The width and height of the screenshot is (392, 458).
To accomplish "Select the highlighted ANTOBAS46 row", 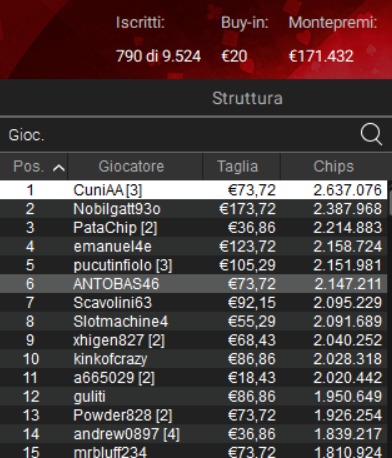I will [x=194, y=284].
